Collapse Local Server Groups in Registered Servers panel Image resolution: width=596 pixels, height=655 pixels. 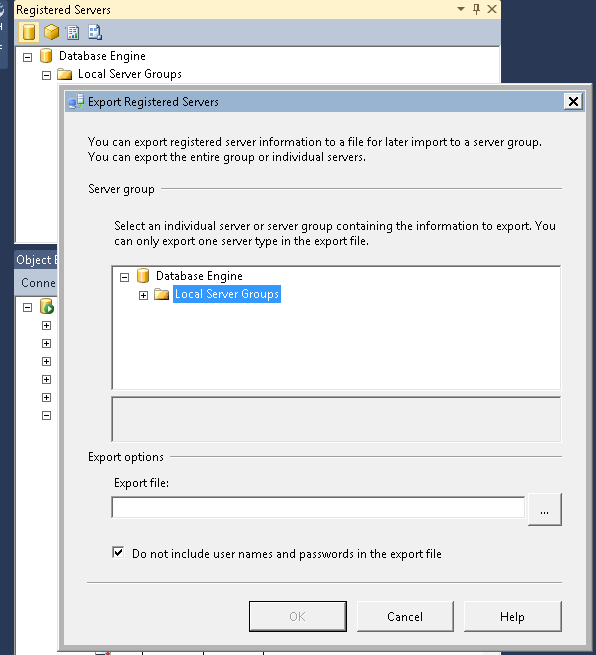coord(46,75)
